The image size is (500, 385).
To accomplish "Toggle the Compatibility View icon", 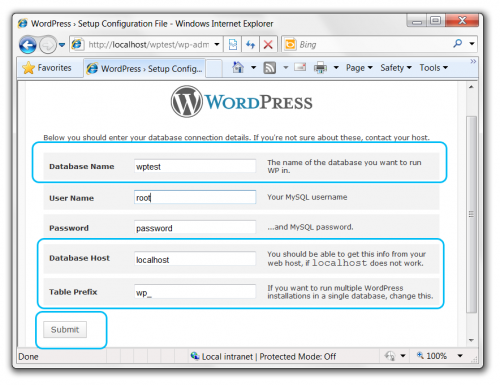I will 233,44.
